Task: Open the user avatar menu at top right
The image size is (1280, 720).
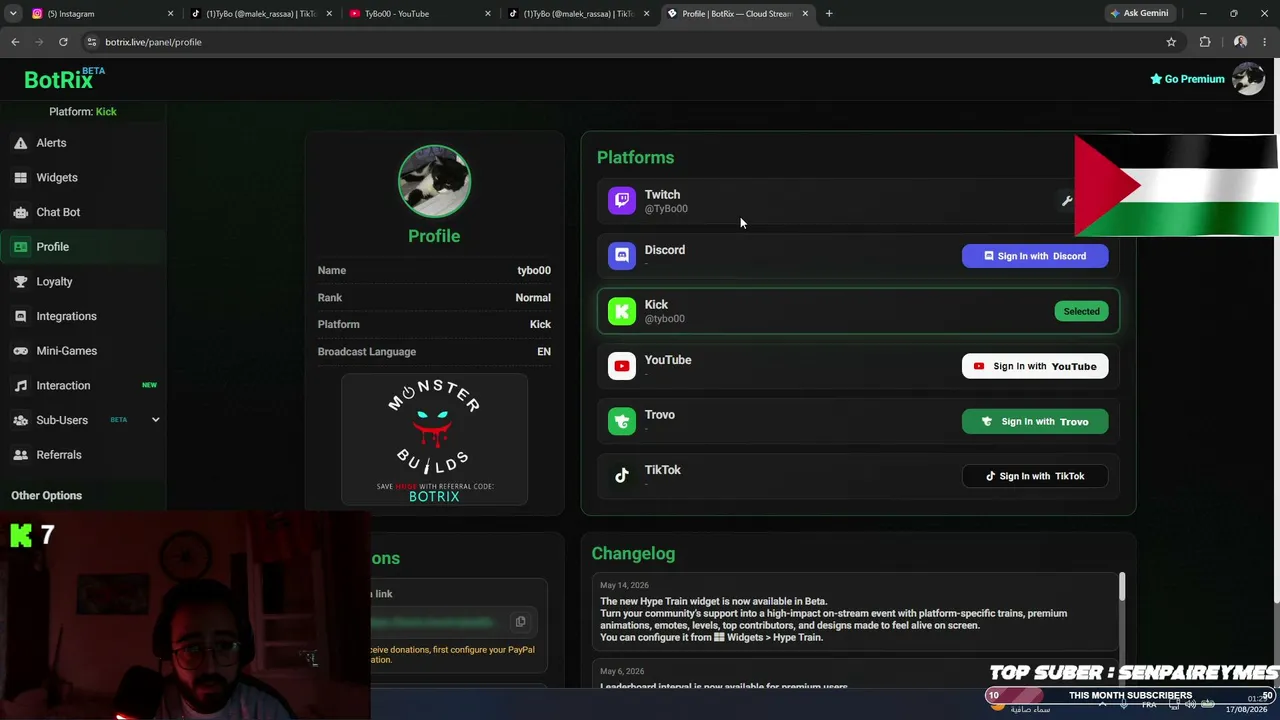Action: tap(1248, 78)
